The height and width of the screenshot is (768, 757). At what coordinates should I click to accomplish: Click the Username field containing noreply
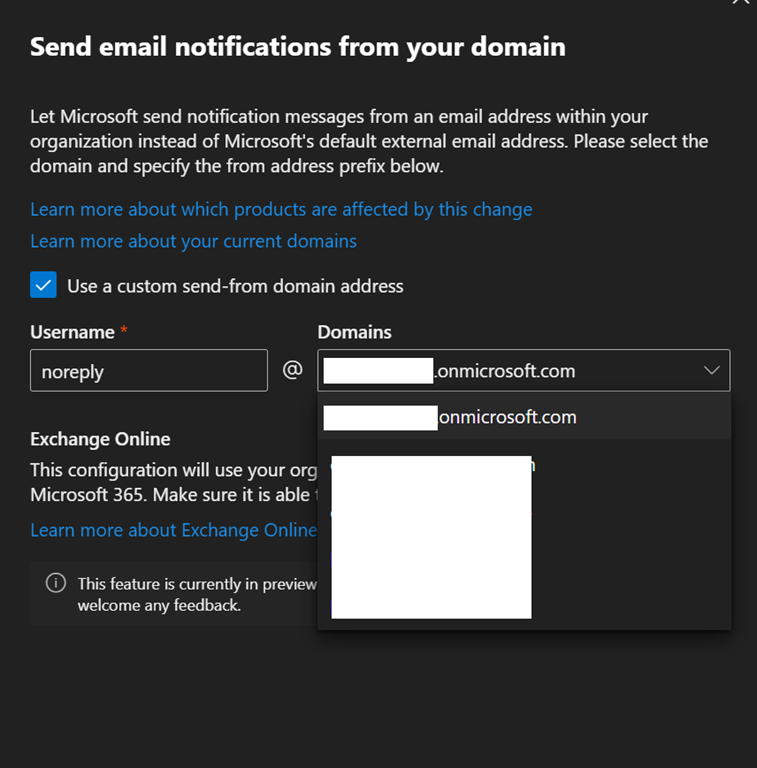[148, 371]
